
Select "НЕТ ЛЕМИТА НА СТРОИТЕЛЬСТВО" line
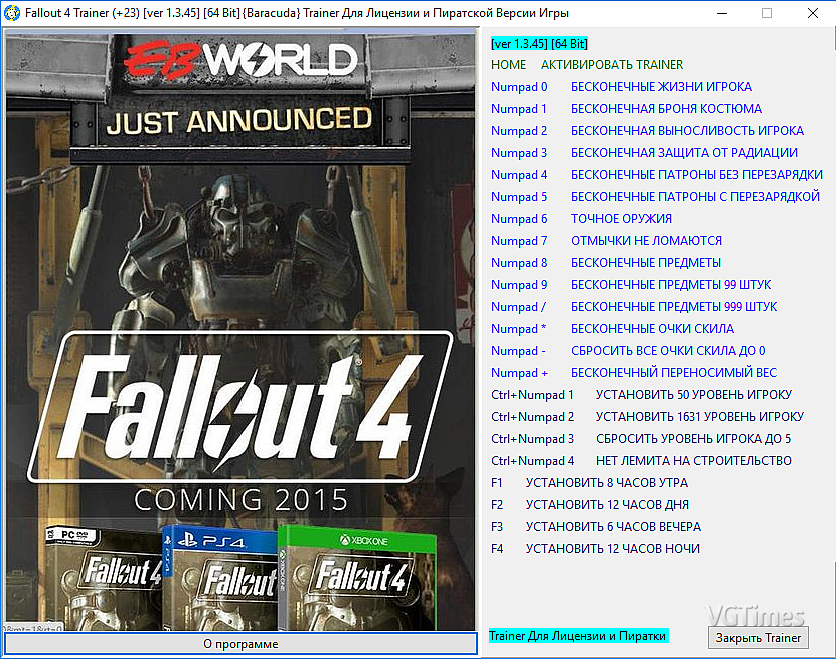[641, 461]
